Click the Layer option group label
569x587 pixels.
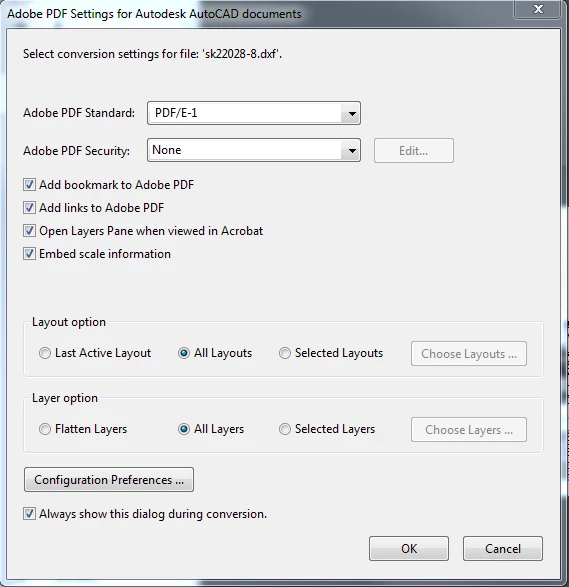tap(65, 398)
